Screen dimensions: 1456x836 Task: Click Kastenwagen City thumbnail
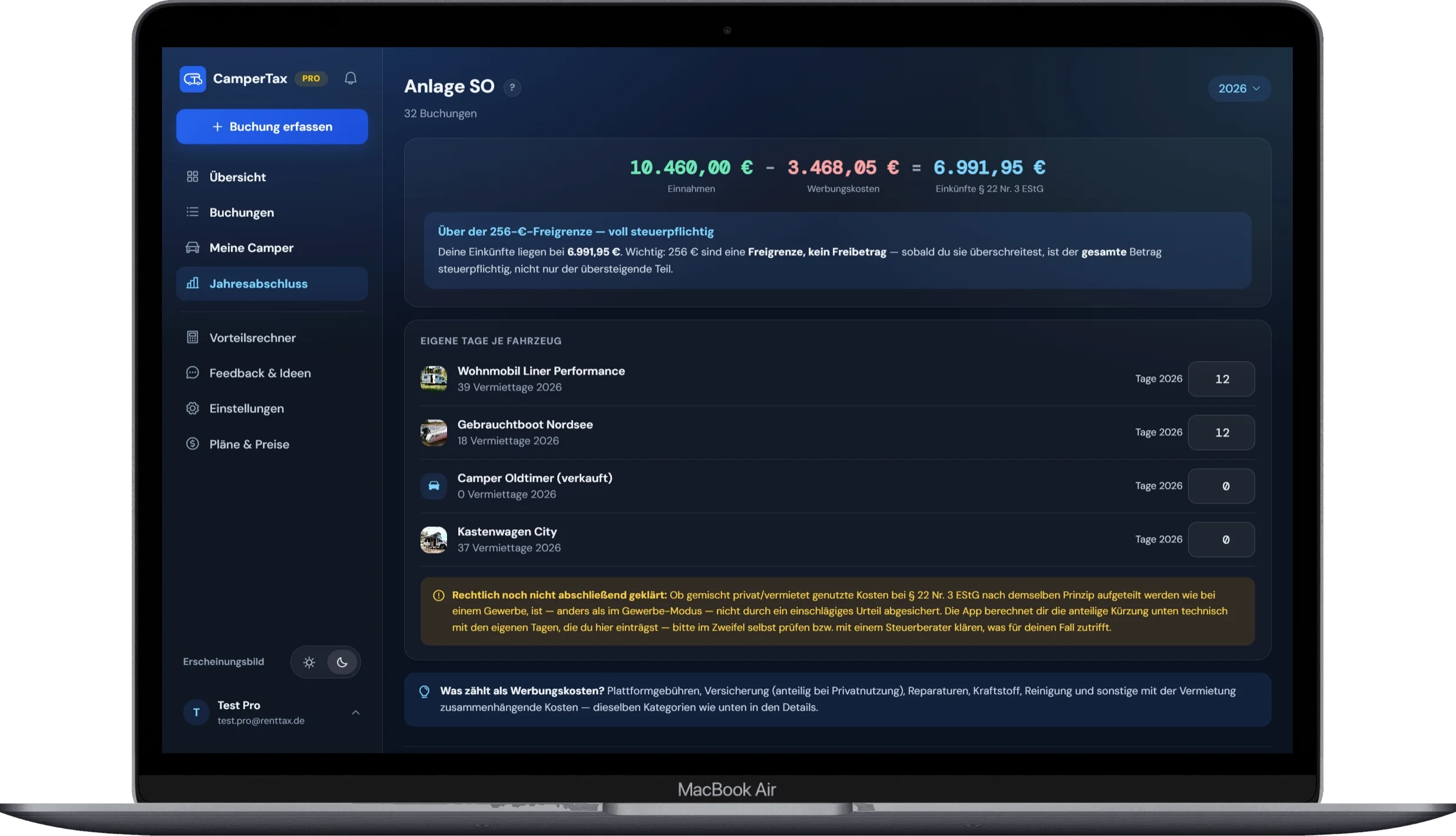point(434,539)
